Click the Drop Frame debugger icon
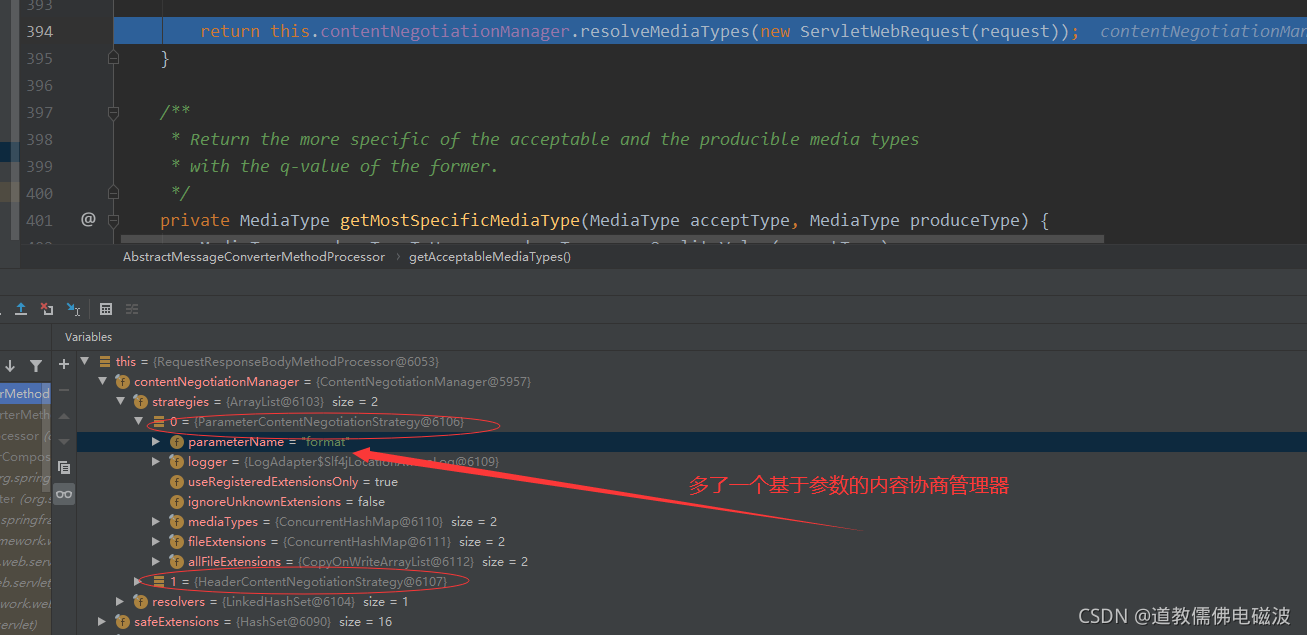Image resolution: width=1307 pixels, height=635 pixels. [x=46, y=309]
